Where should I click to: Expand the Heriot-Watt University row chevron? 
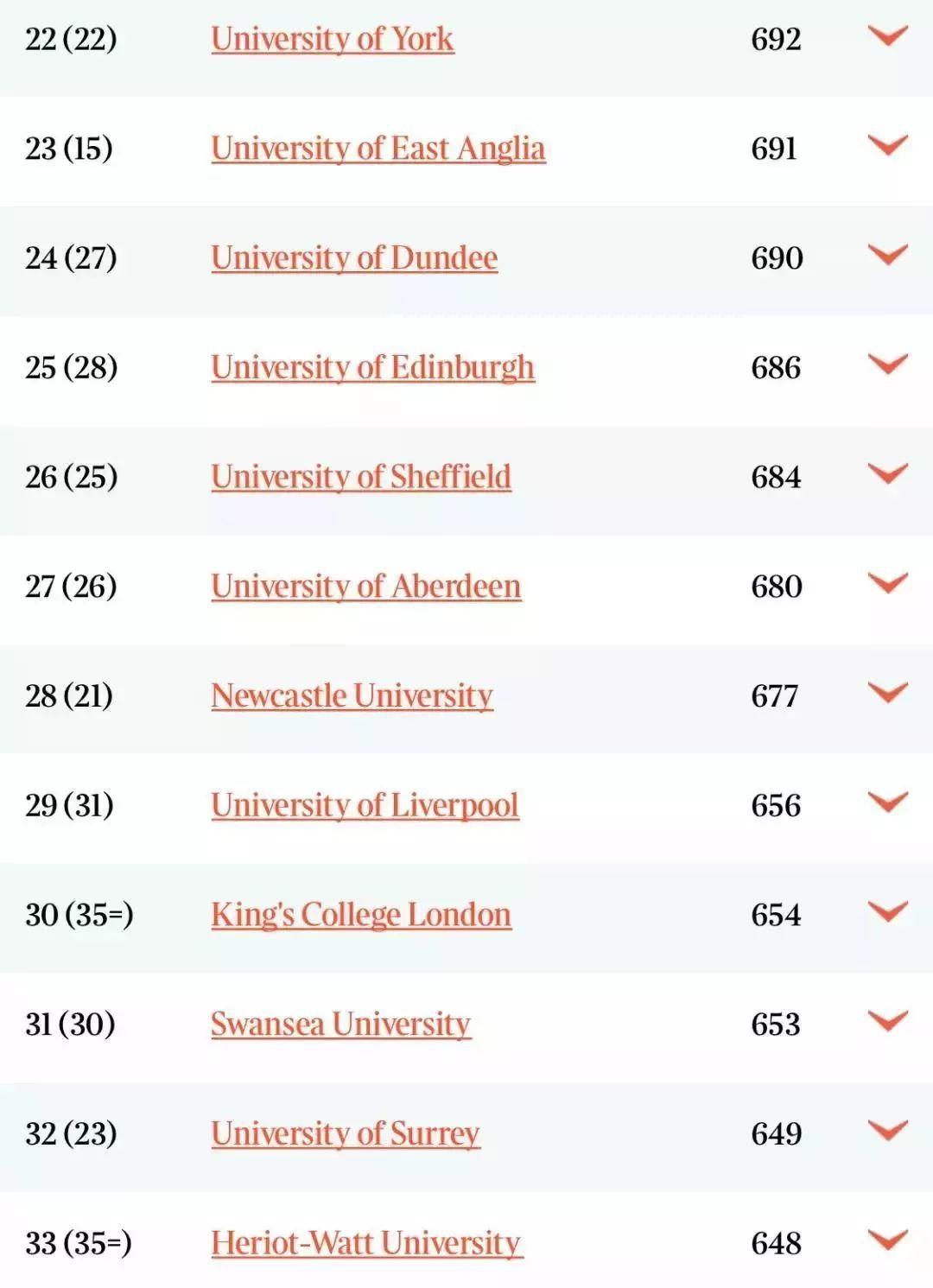pyautogui.click(x=887, y=1240)
